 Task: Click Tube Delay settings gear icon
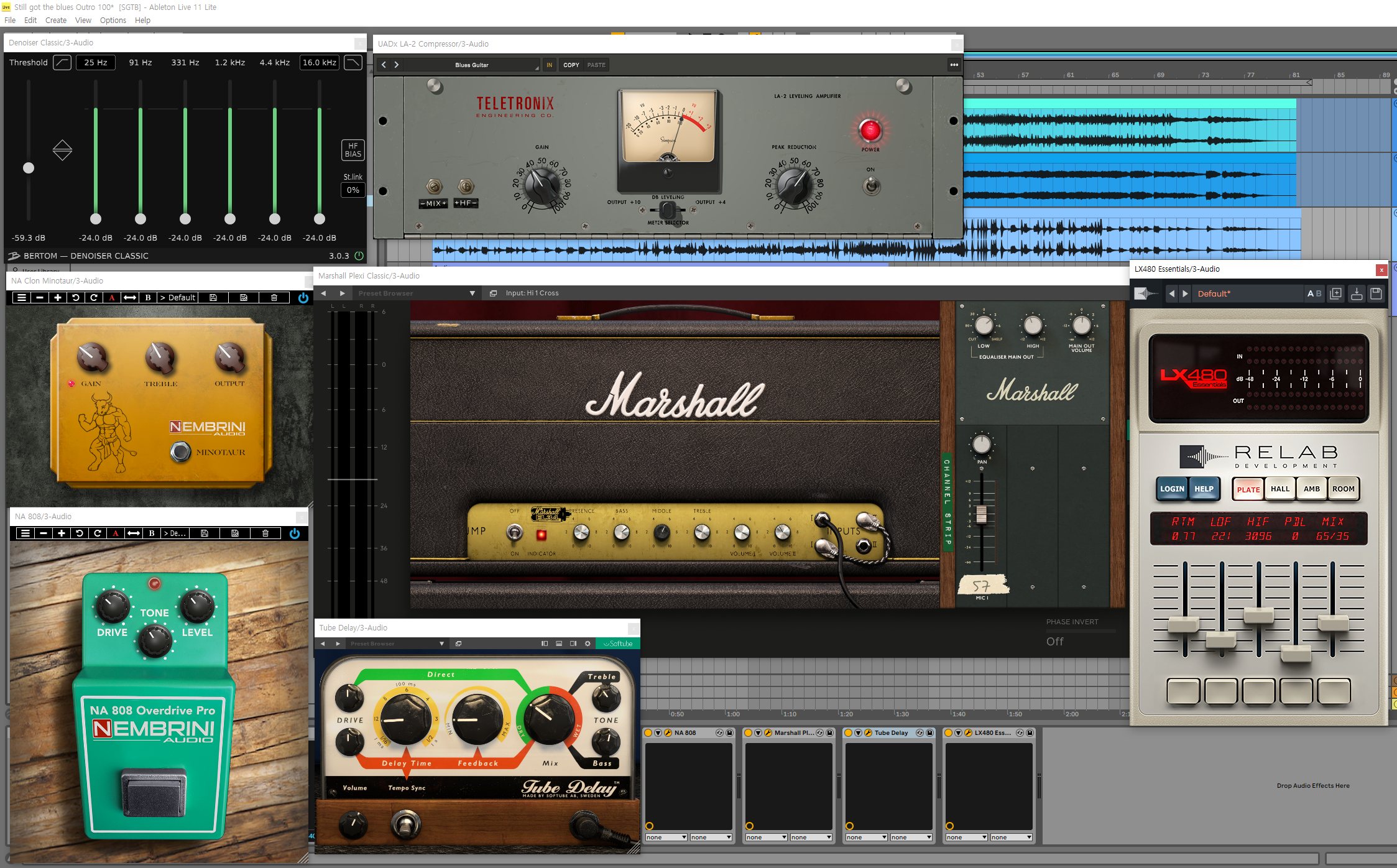[x=588, y=644]
